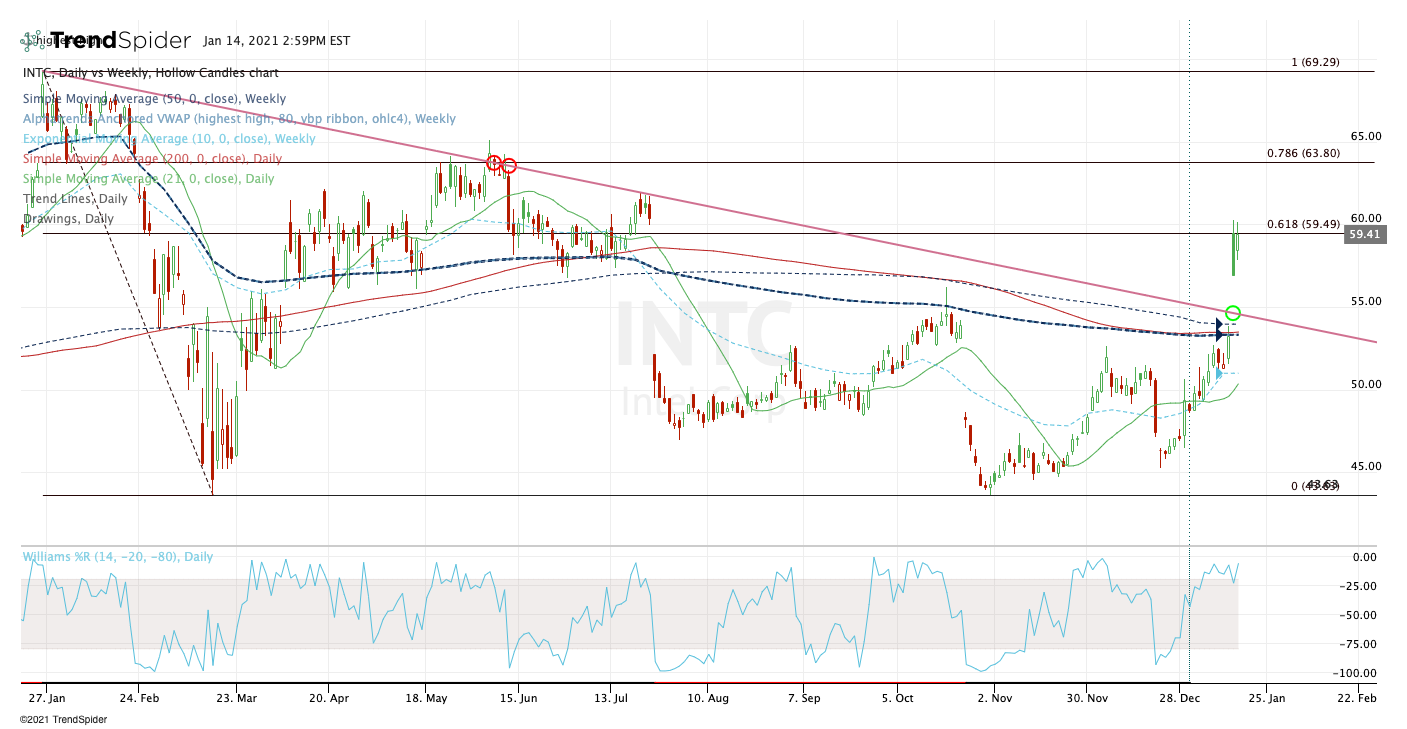Image resolution: width=1407 pixels, height=729 pixels.
Task: Click the Williams %R indicator label
Action: coord(118,557)
